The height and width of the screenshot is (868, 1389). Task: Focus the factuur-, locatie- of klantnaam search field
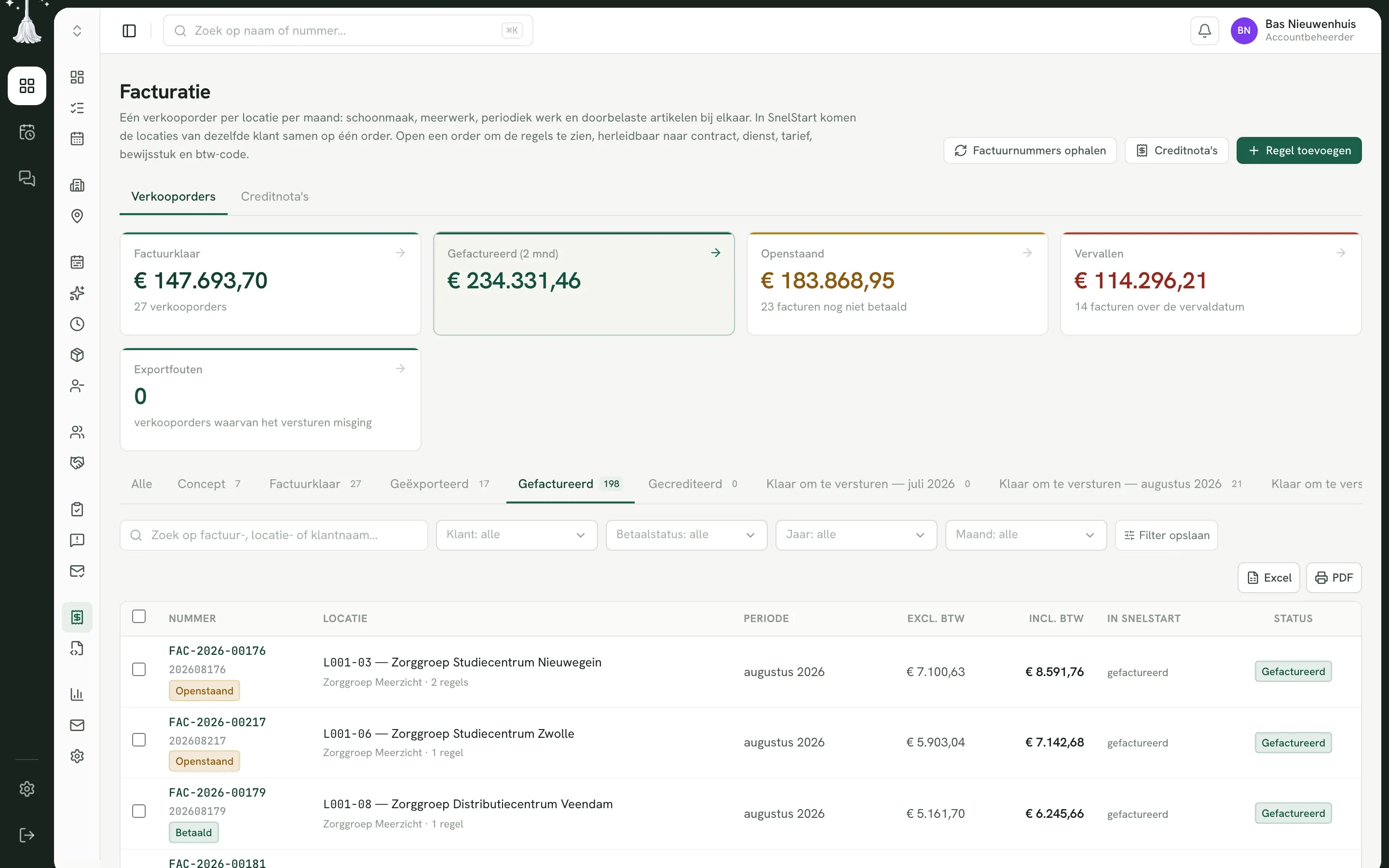[x=274, y=535]
